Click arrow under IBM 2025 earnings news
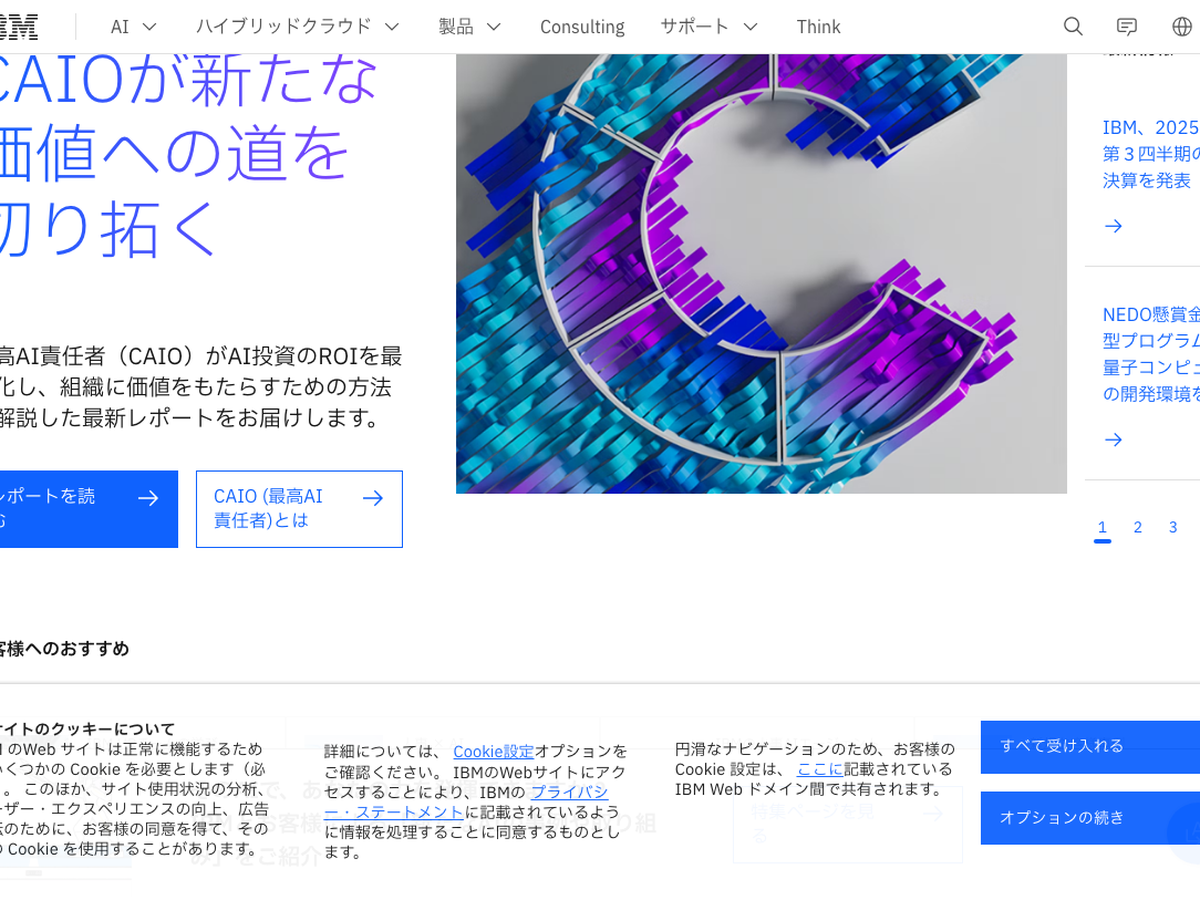Screen dimensions: 1200x900 (1113, 226)
